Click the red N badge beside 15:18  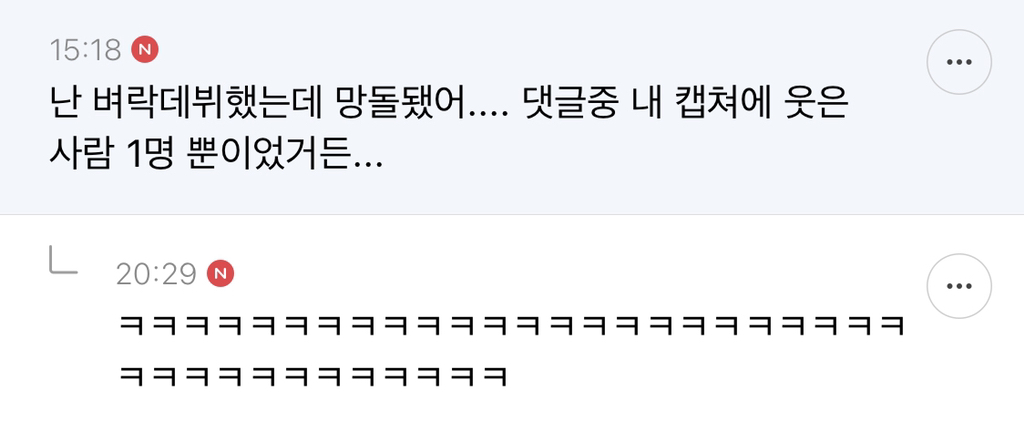click(x=145, y=50)
